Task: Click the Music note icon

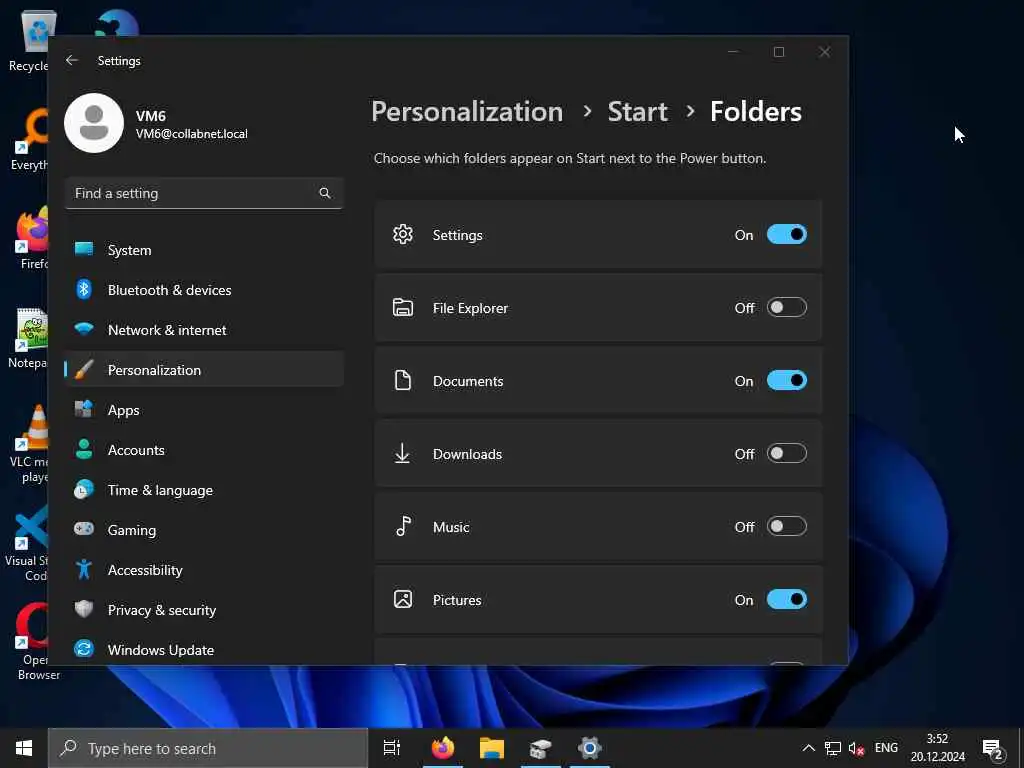Action: tap(404, 526)
